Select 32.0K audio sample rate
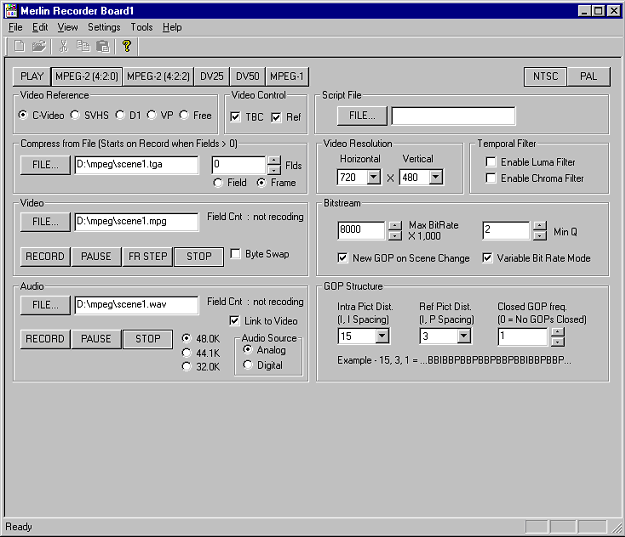 point(201,367)
